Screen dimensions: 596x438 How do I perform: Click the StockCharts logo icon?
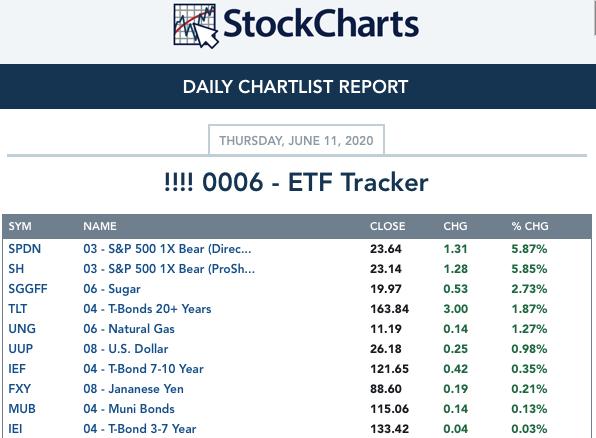point(195,26)
